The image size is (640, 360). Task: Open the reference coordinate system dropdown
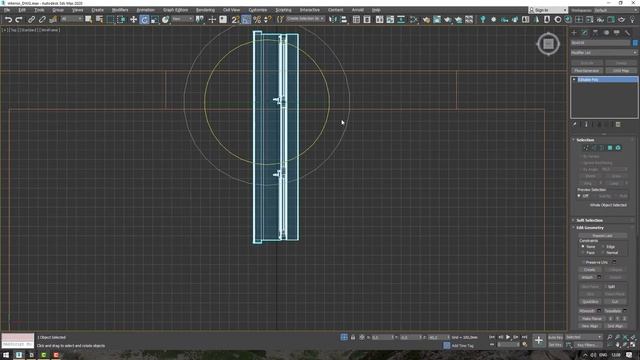[182, 19]
